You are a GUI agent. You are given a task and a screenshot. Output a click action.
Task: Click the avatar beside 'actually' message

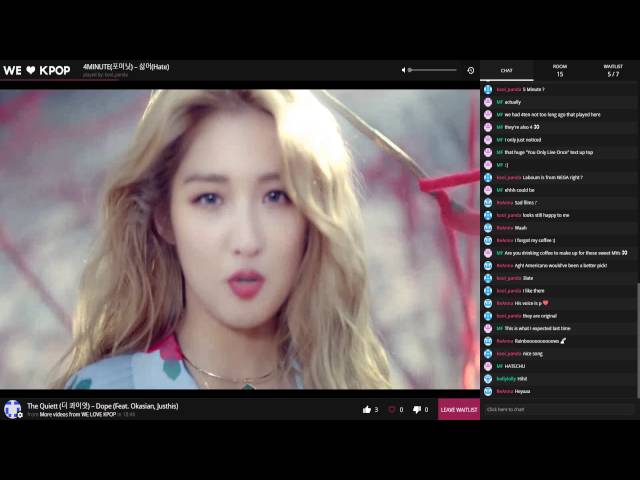click(488, 102)
